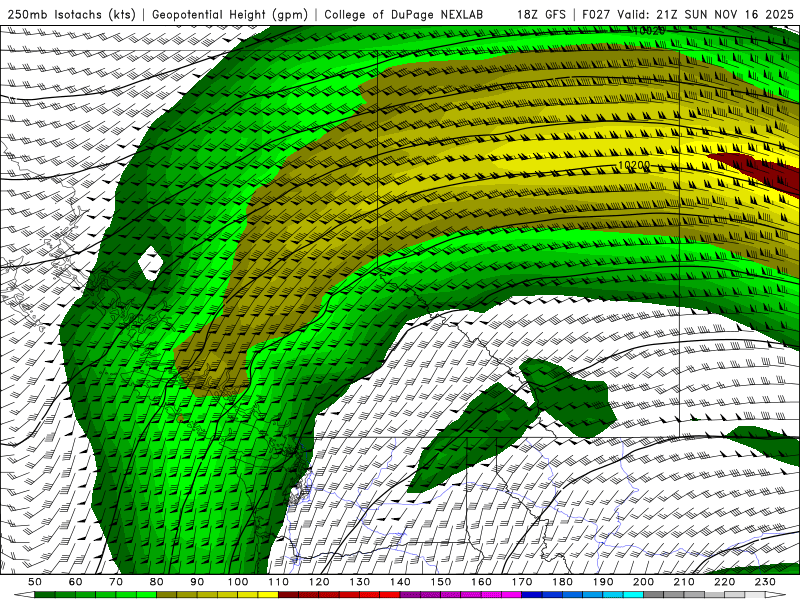Click the 'Geopotential Height (gpm)' header label
Viewport: 800px width, 600px height.
click(x=230, y=15)
